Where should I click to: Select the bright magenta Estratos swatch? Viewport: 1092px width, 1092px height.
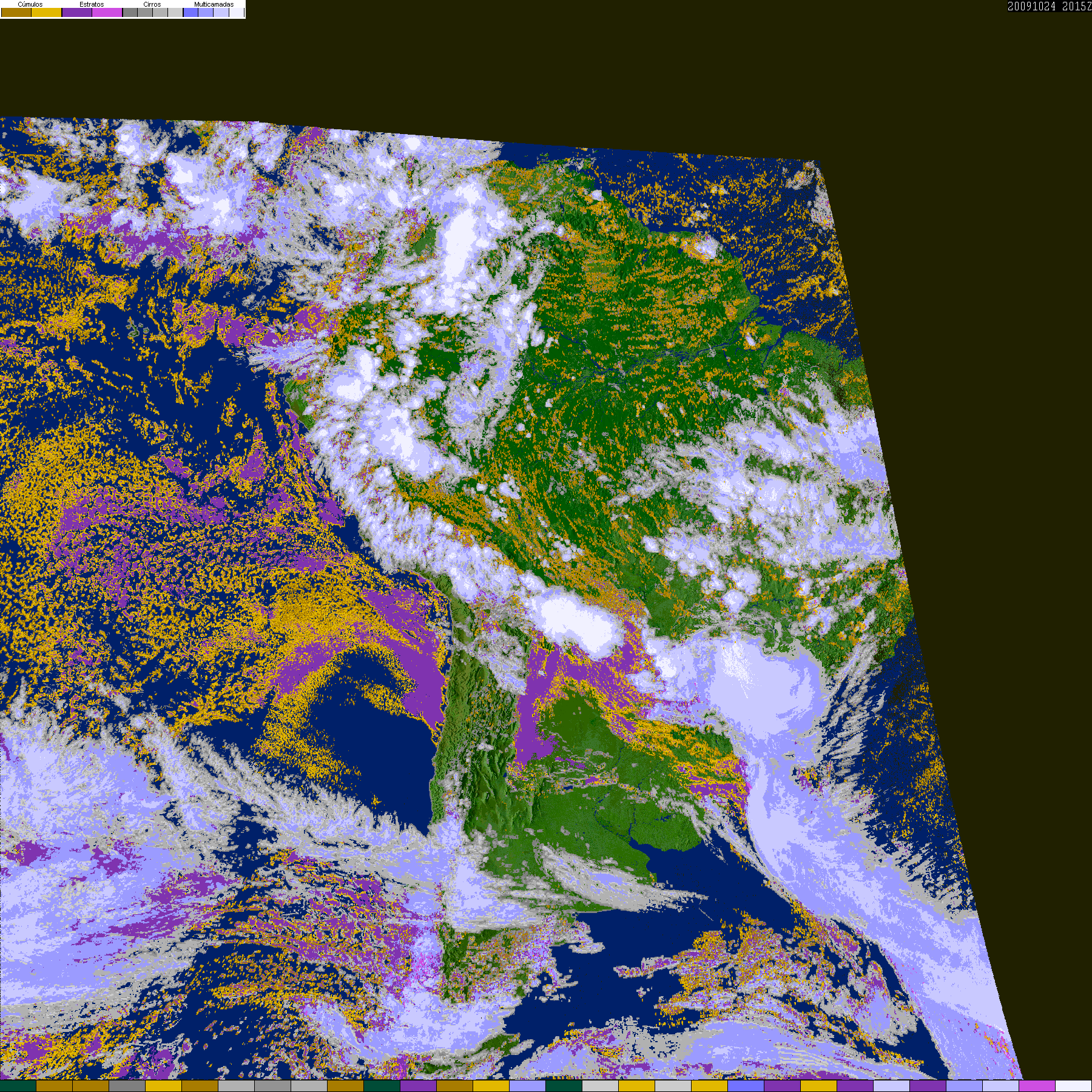[107, 12]
